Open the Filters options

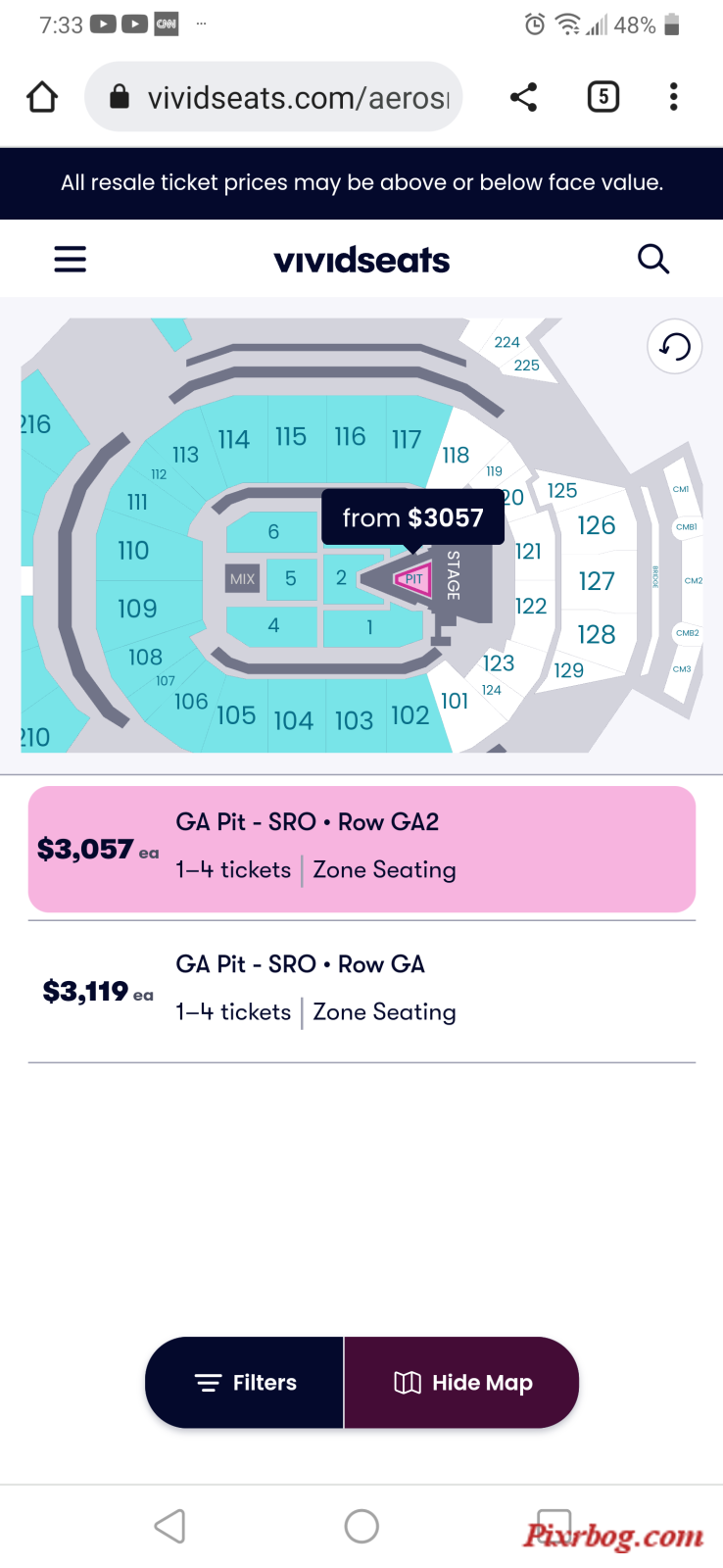[x=245, y=1382]
